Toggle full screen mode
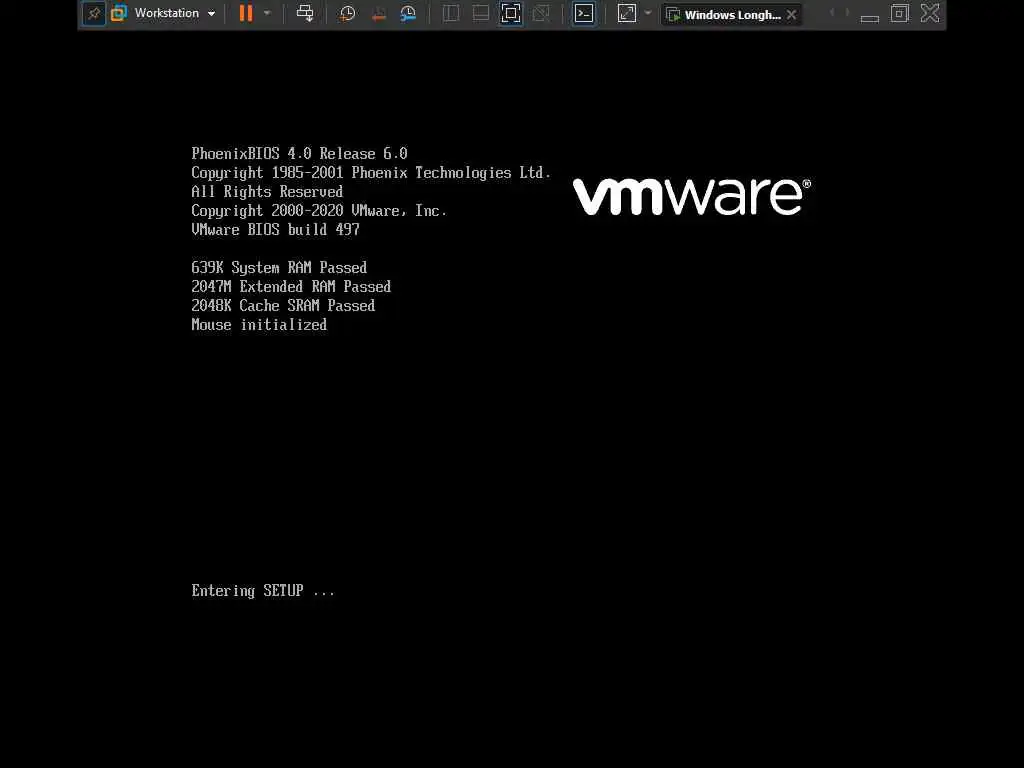The image size is (1024, 768). [511, 13]
